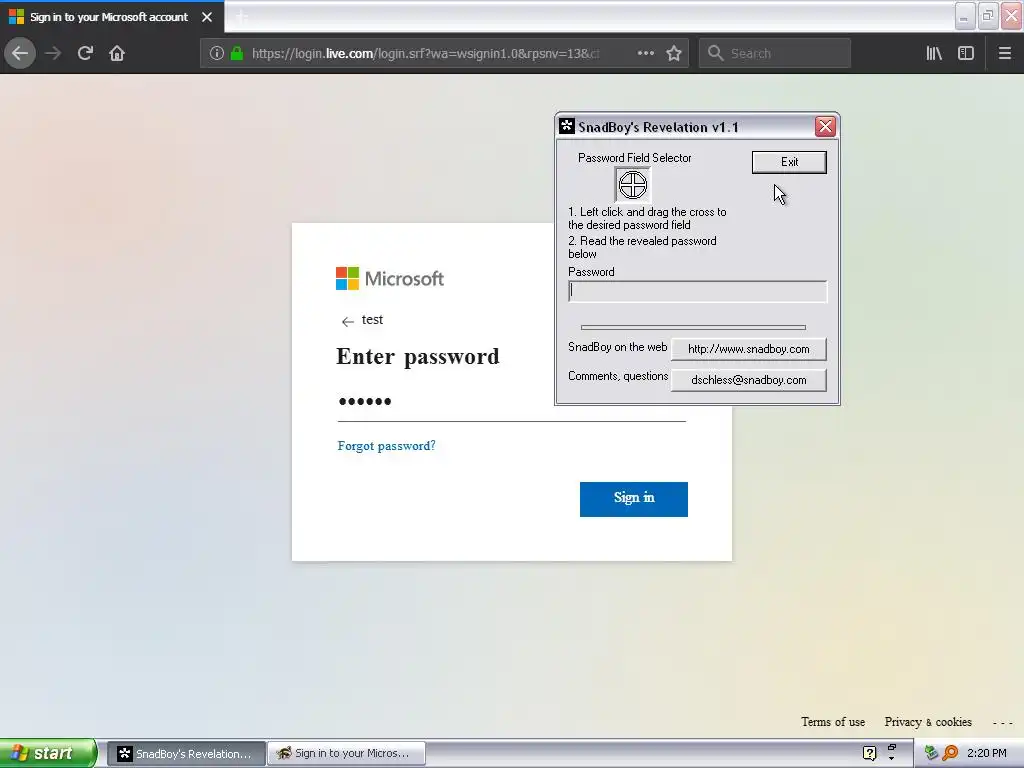Click the Password Field Selector crosshair

tap(632, 185)
